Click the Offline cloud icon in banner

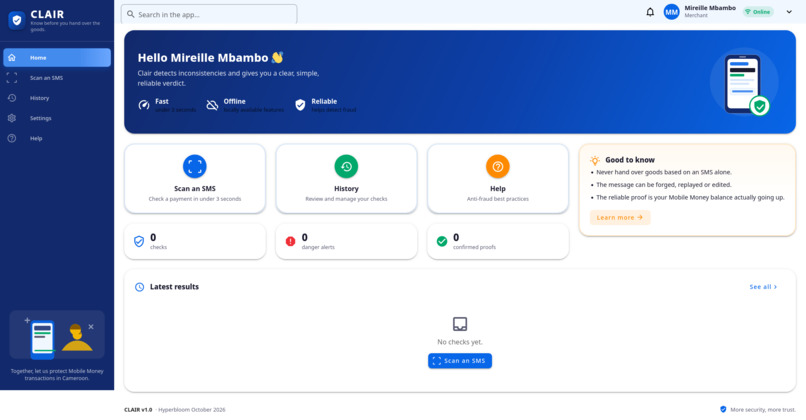212,105
